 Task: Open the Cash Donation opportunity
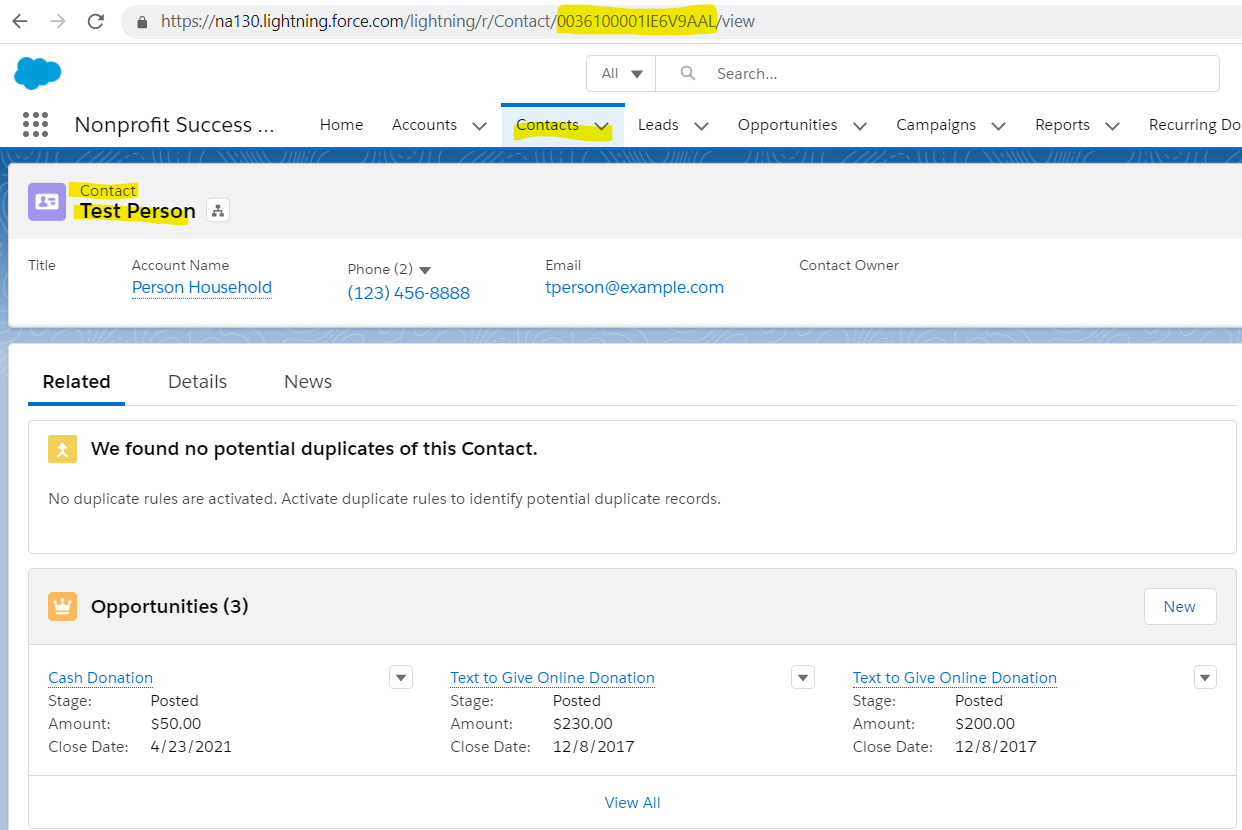pyautogui.click(x=101, y=678)
